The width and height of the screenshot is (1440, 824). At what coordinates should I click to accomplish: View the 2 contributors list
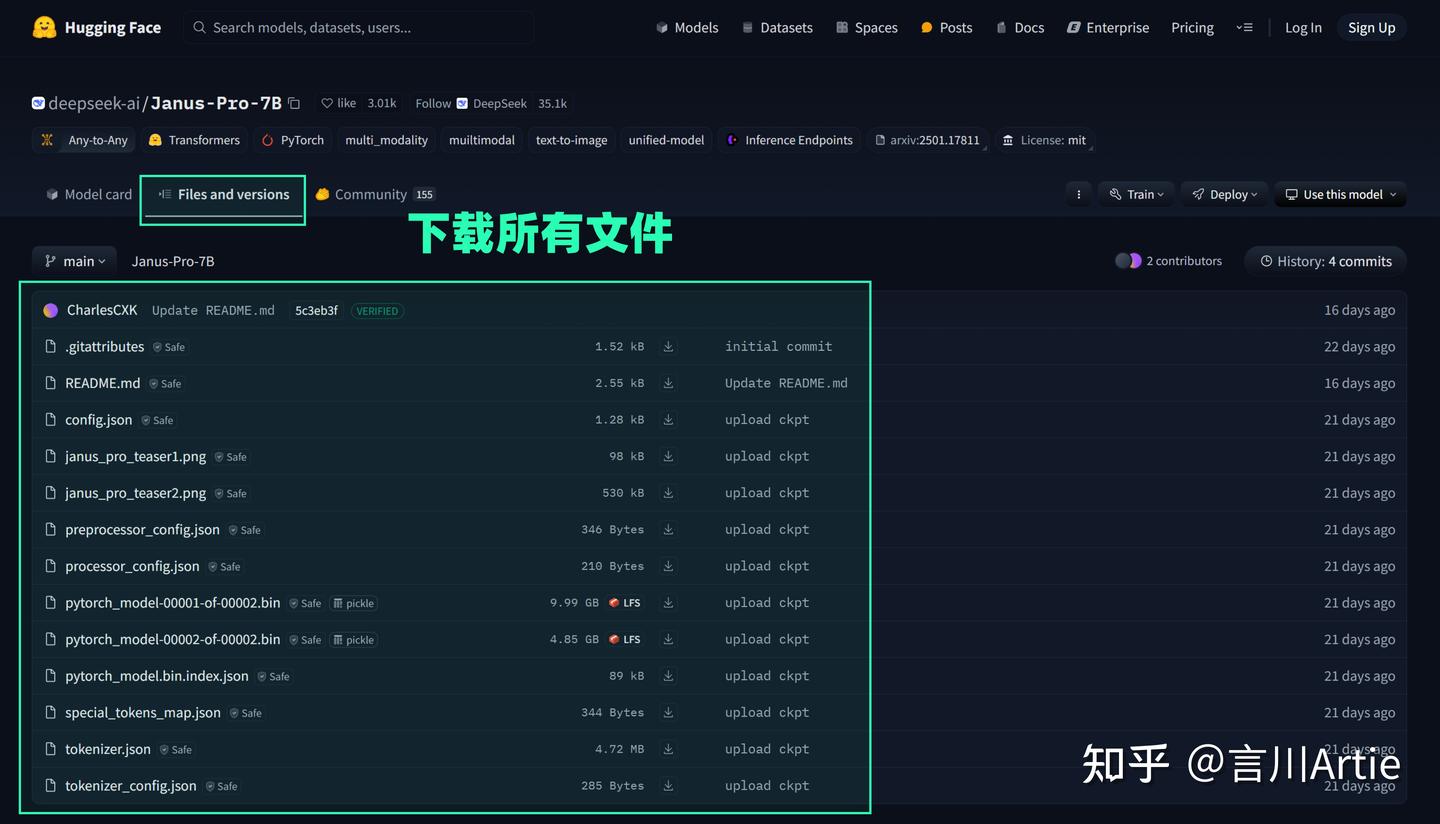[x=1169, y=261]
